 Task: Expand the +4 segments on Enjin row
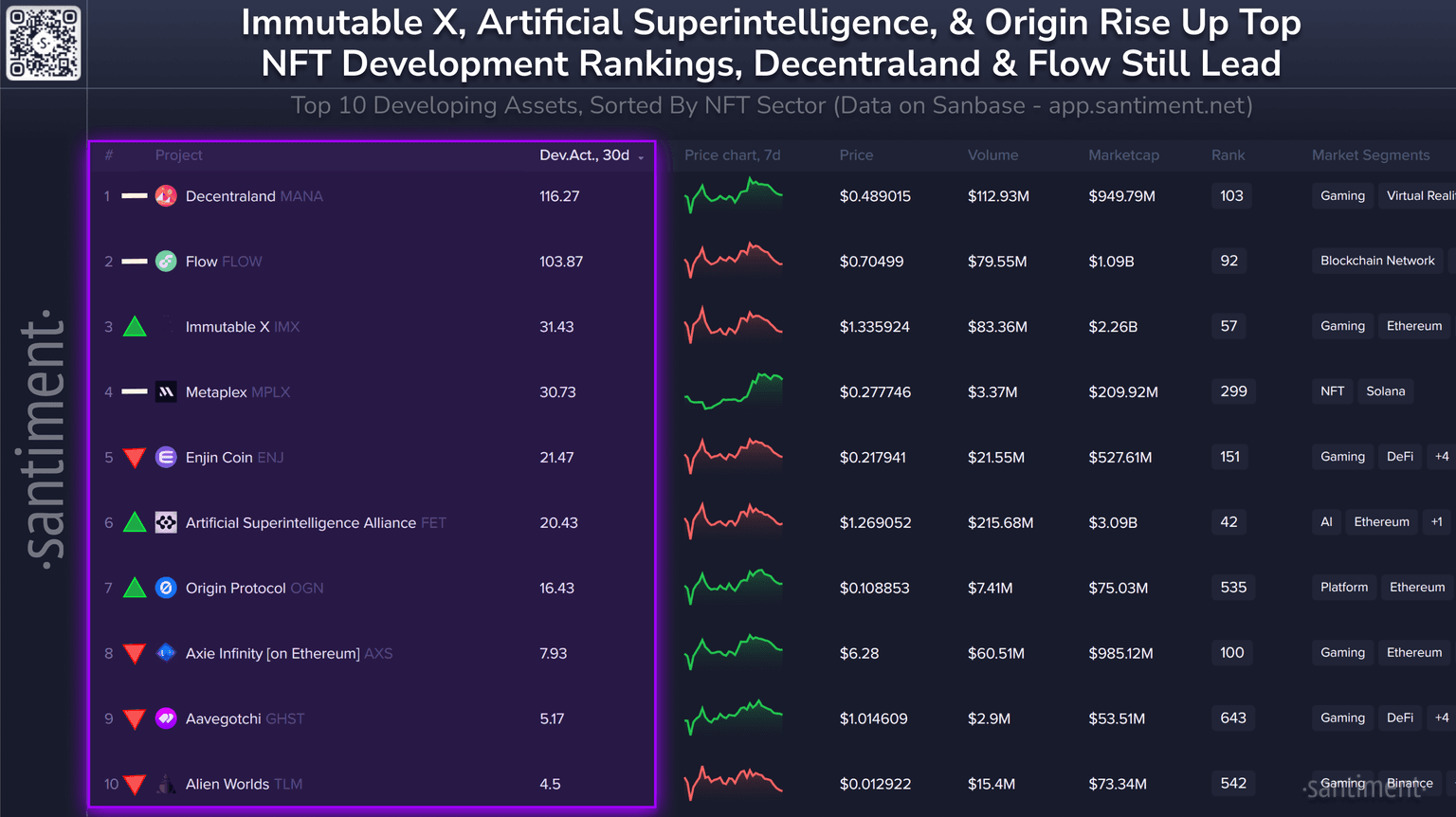(x=1442, y=457)
